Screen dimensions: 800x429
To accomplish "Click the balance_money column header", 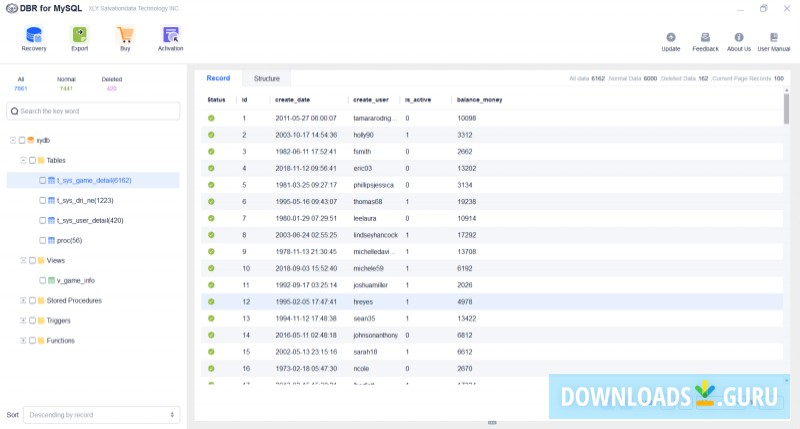I will [x=480, y=100].
